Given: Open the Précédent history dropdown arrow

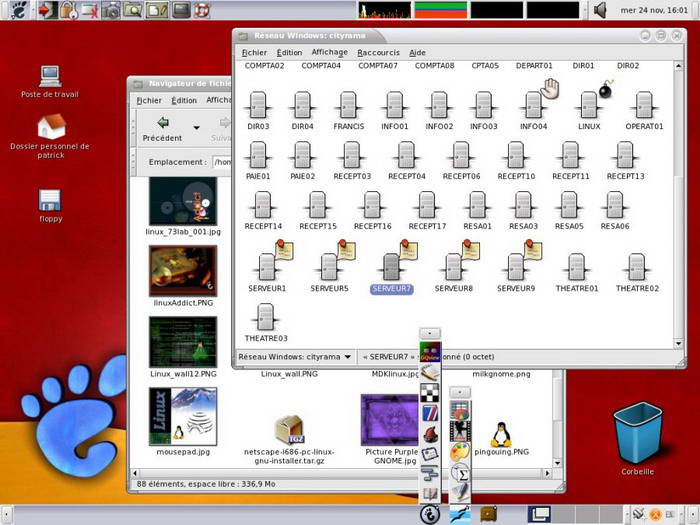Looking at the screenshot, I should click(x=196, y=127).
